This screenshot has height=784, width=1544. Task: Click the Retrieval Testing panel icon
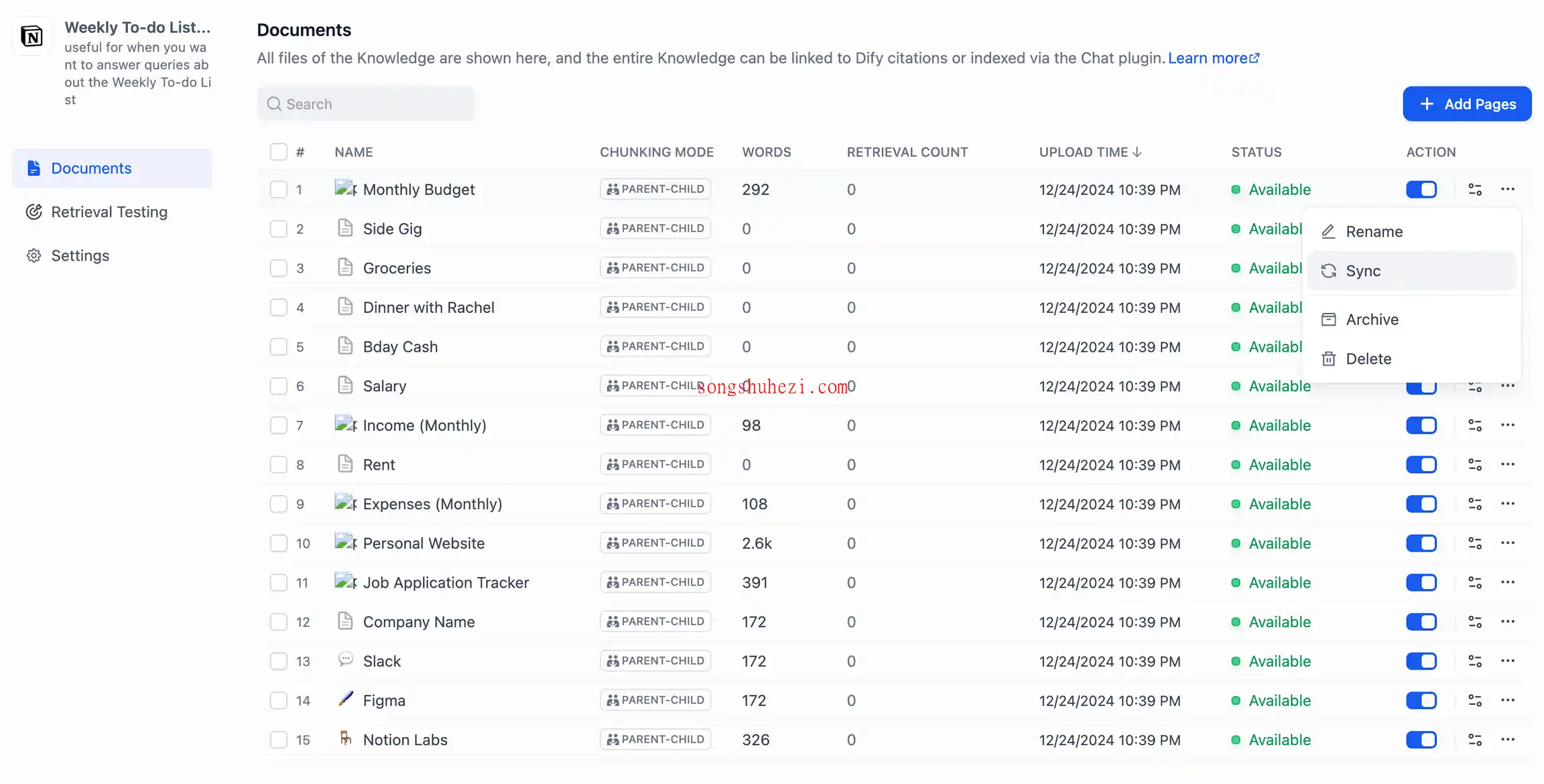[x=33, y=212]
